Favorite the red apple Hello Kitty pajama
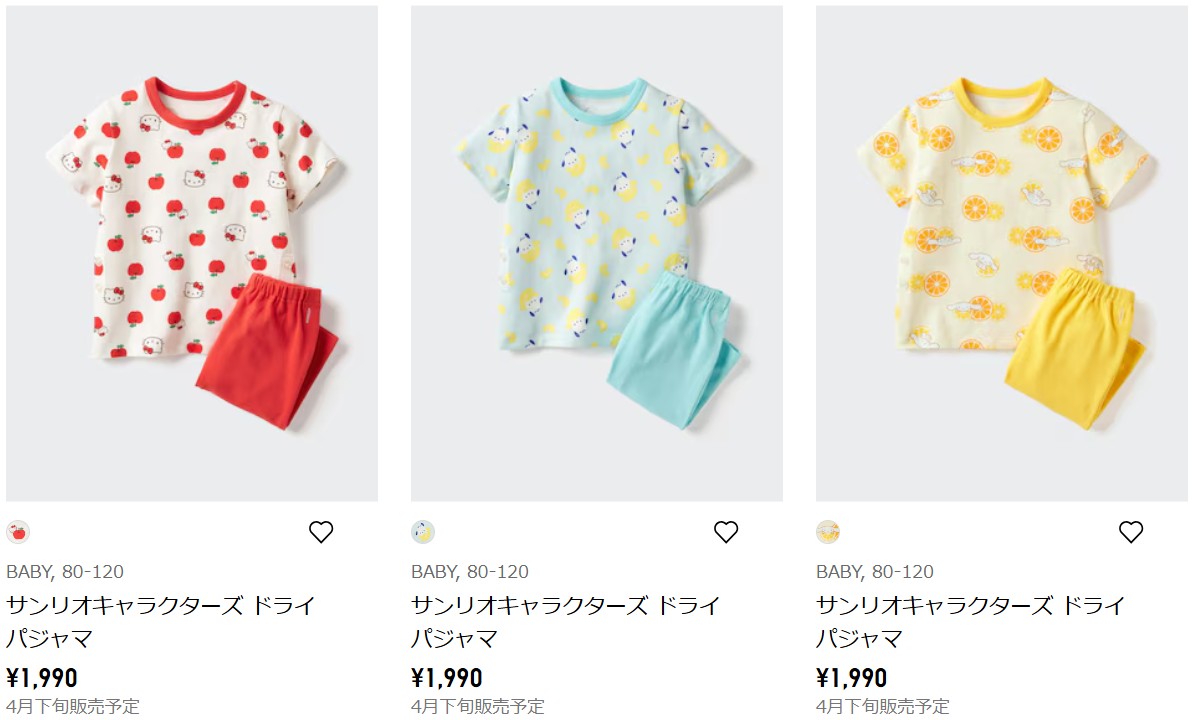 point(321,531)
